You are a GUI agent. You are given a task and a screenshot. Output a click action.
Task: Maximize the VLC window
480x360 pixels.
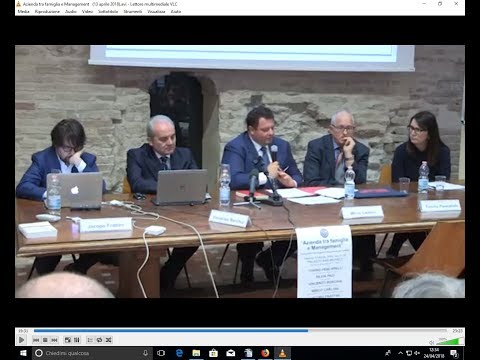(x=440, y=4)
